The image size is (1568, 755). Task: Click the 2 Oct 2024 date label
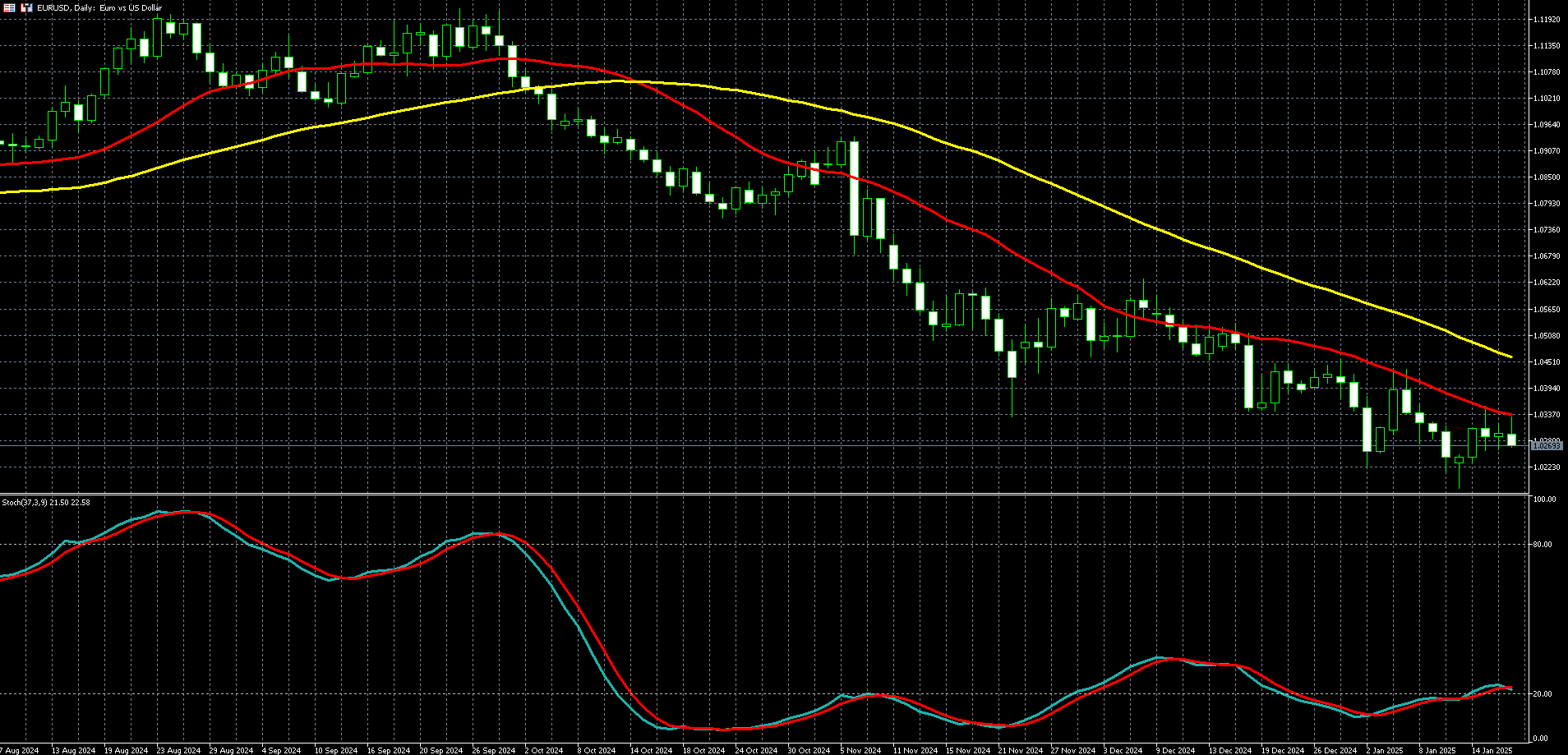point(544,750)
